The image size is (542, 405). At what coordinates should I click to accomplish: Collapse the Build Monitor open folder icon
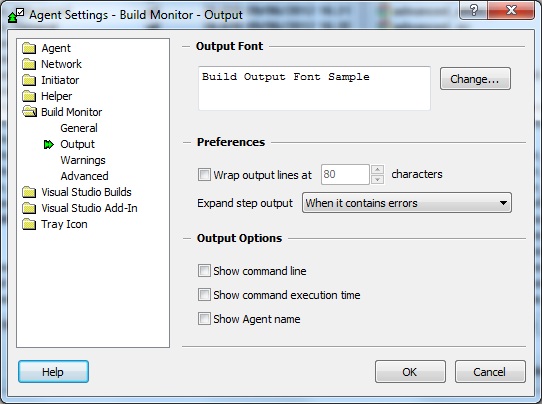(29, 112)
